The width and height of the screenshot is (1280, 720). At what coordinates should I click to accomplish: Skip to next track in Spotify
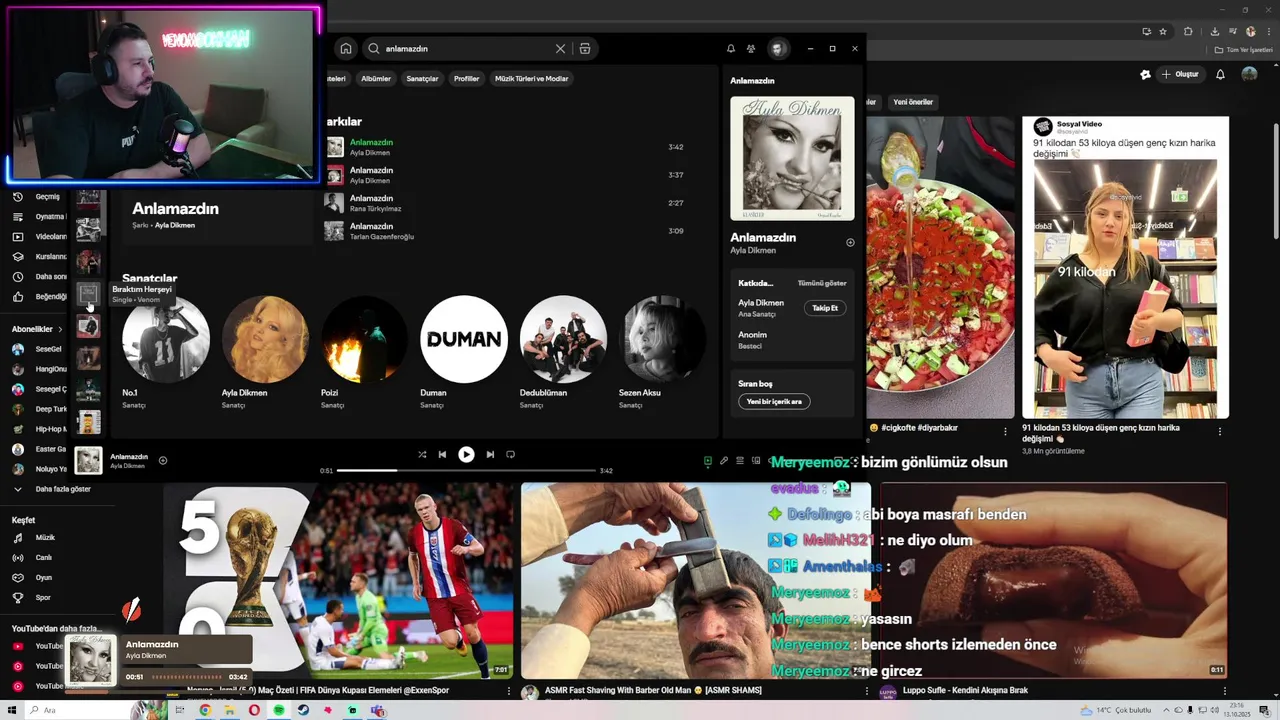point(490,454)
